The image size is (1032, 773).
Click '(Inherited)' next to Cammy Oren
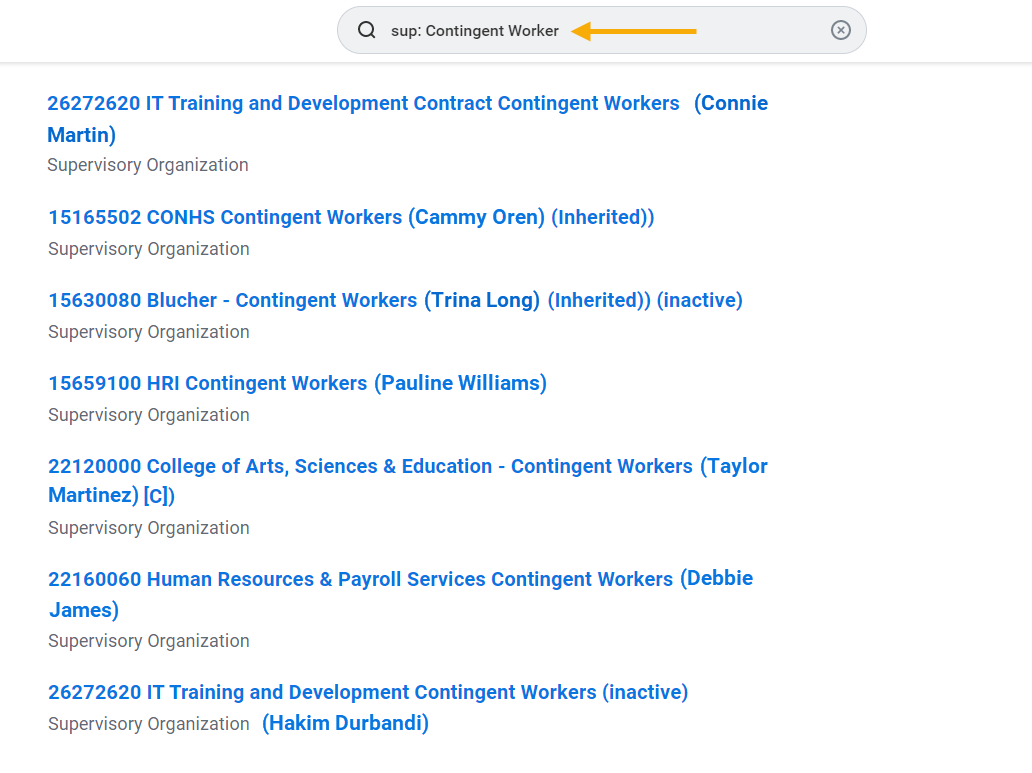[602, 217]
